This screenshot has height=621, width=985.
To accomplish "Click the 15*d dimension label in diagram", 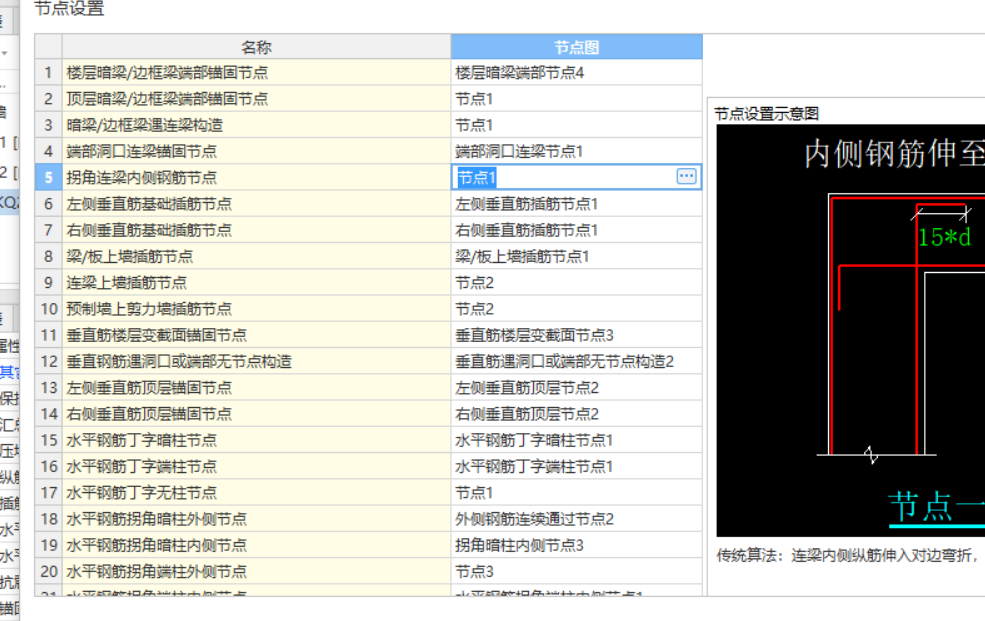I will tap(944, 237).
